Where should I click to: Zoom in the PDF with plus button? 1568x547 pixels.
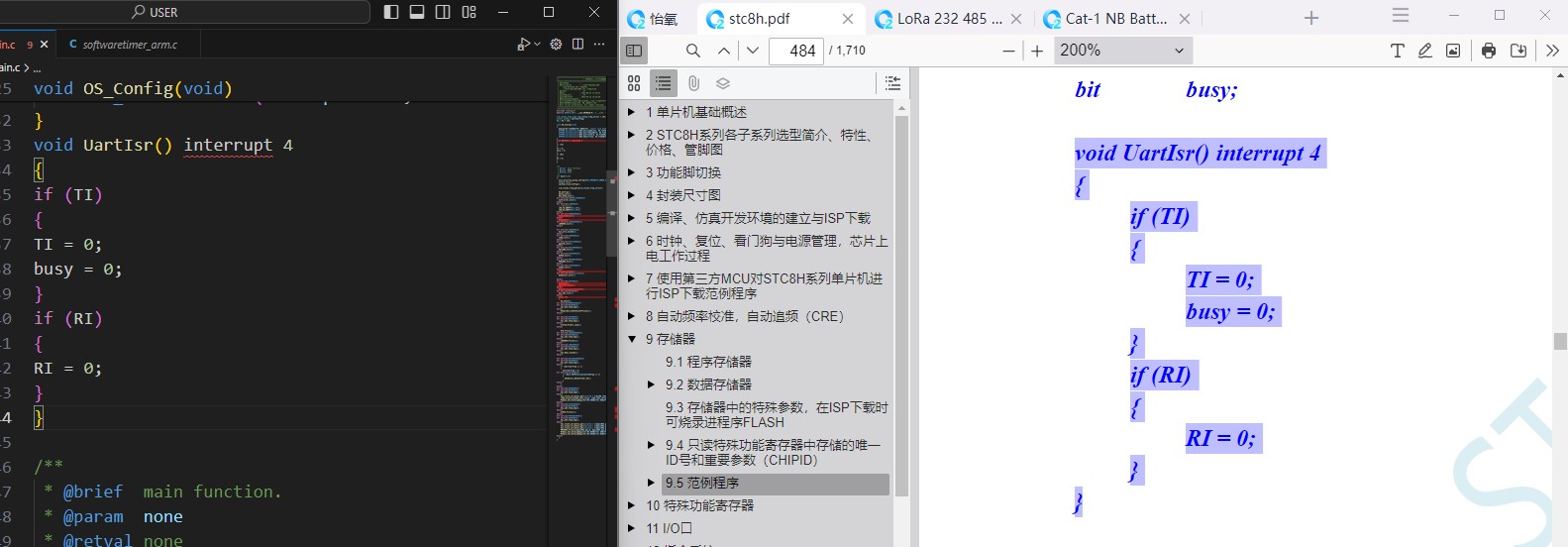click(1037, 51)
